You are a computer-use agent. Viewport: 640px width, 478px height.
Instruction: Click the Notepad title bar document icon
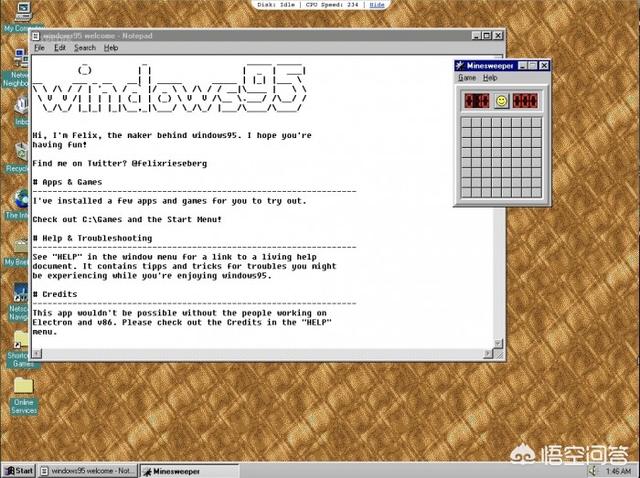[36, 36]
